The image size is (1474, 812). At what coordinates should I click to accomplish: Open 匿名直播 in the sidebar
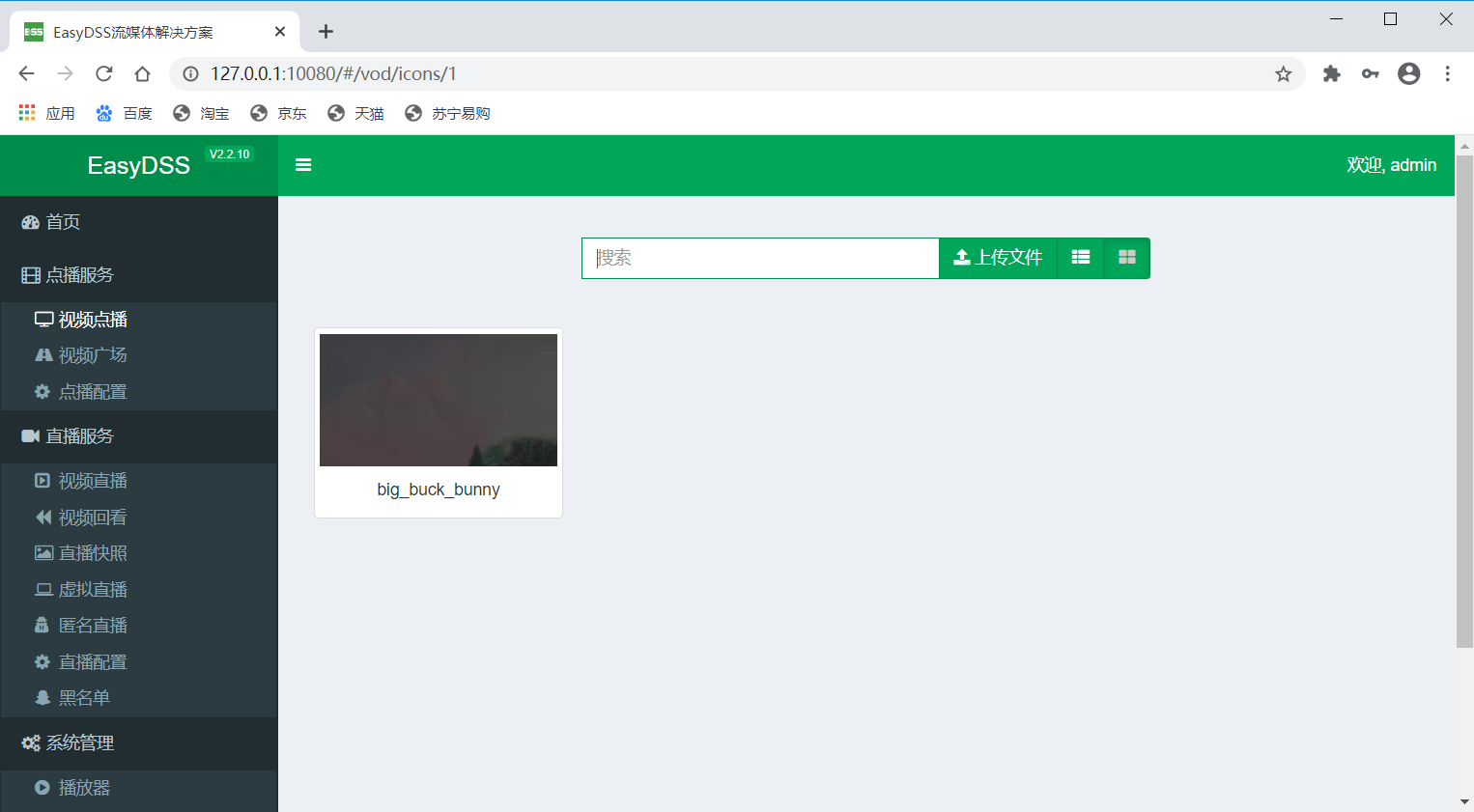pos(139,626)
